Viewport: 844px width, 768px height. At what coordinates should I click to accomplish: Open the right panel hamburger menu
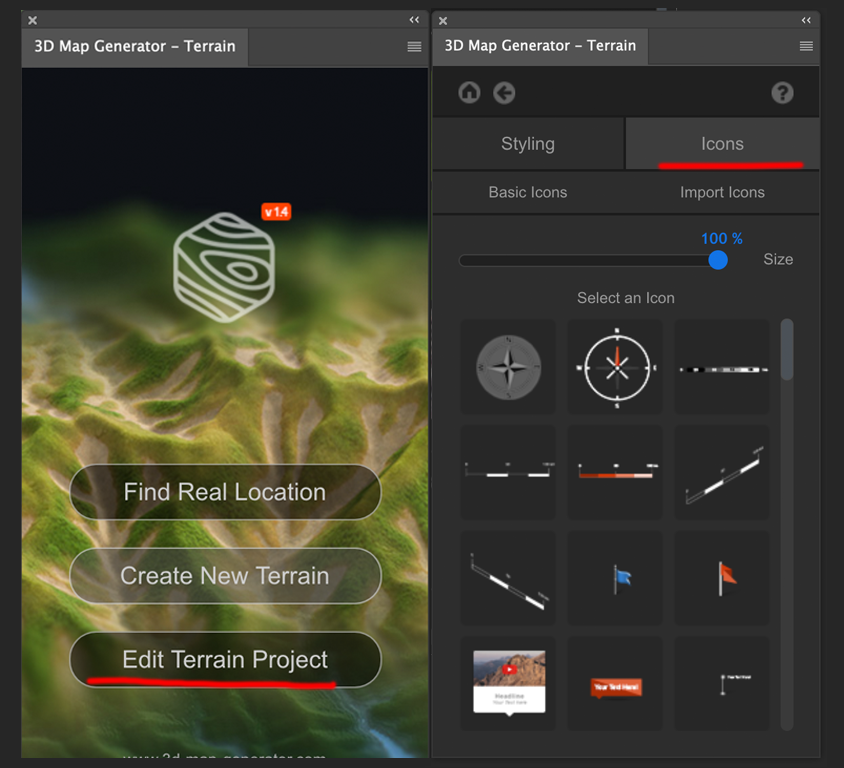click(806, 46)
